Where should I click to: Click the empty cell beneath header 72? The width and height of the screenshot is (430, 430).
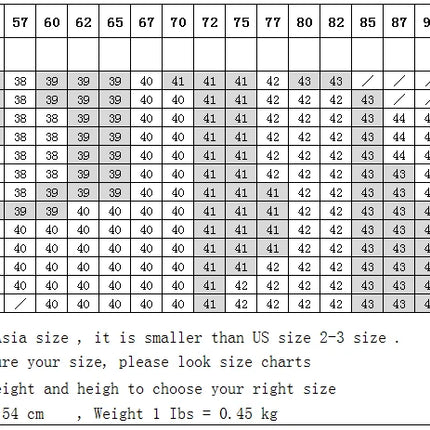209,54
